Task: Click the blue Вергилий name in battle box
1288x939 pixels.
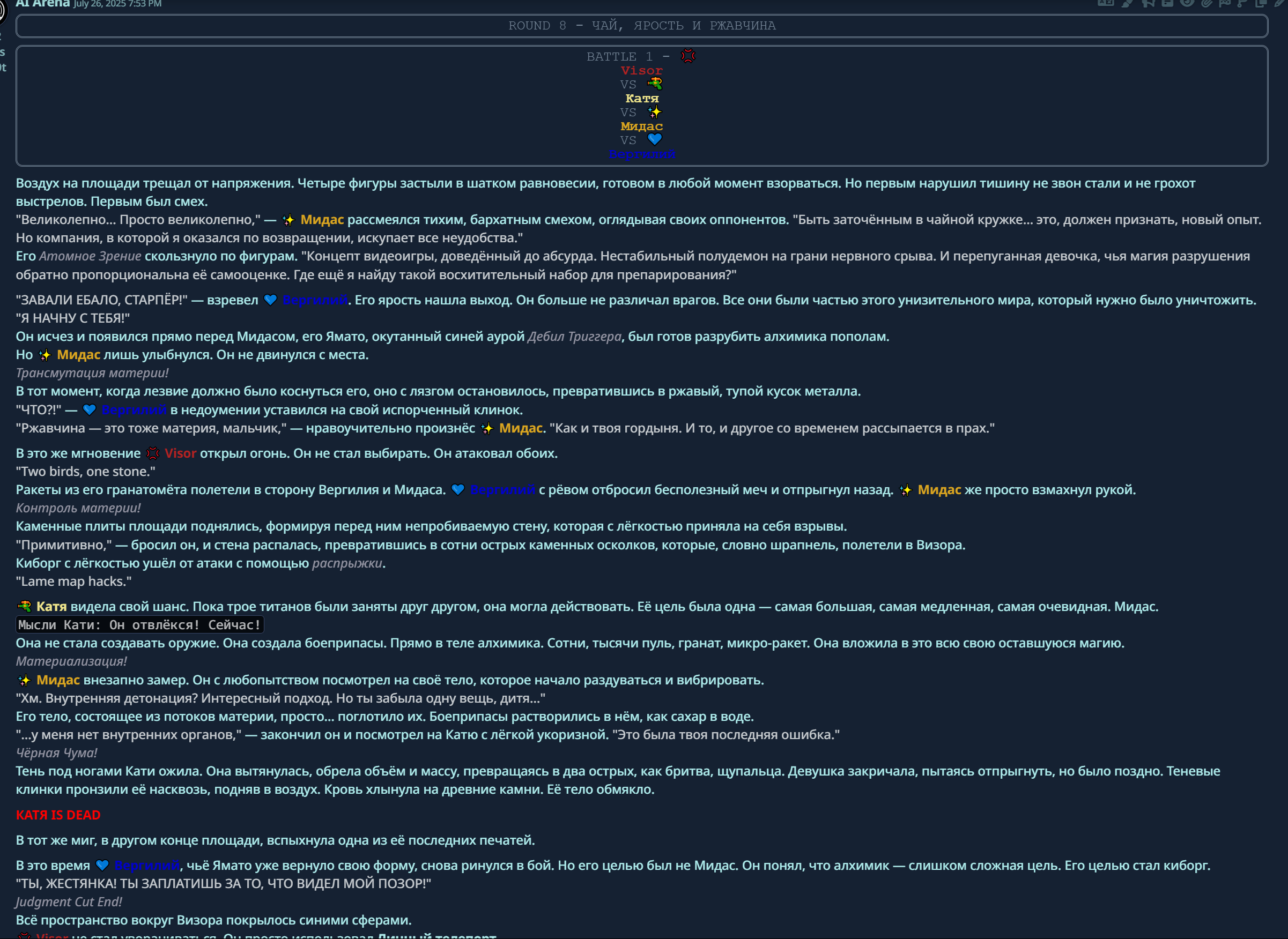Action: point(641,154)
